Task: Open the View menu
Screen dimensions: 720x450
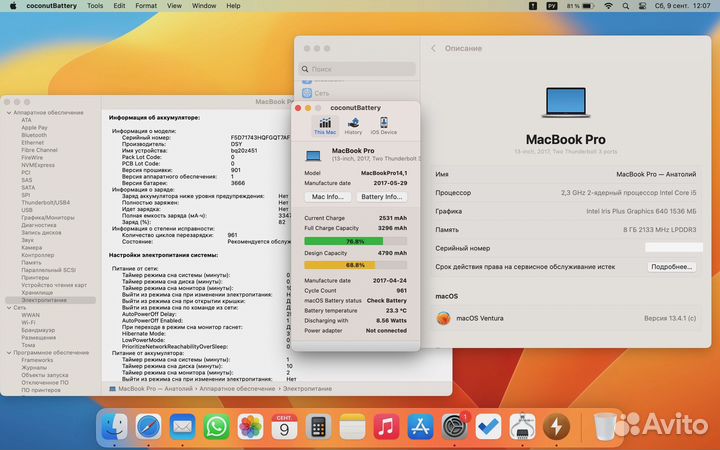Action: (x=174, y=6)
